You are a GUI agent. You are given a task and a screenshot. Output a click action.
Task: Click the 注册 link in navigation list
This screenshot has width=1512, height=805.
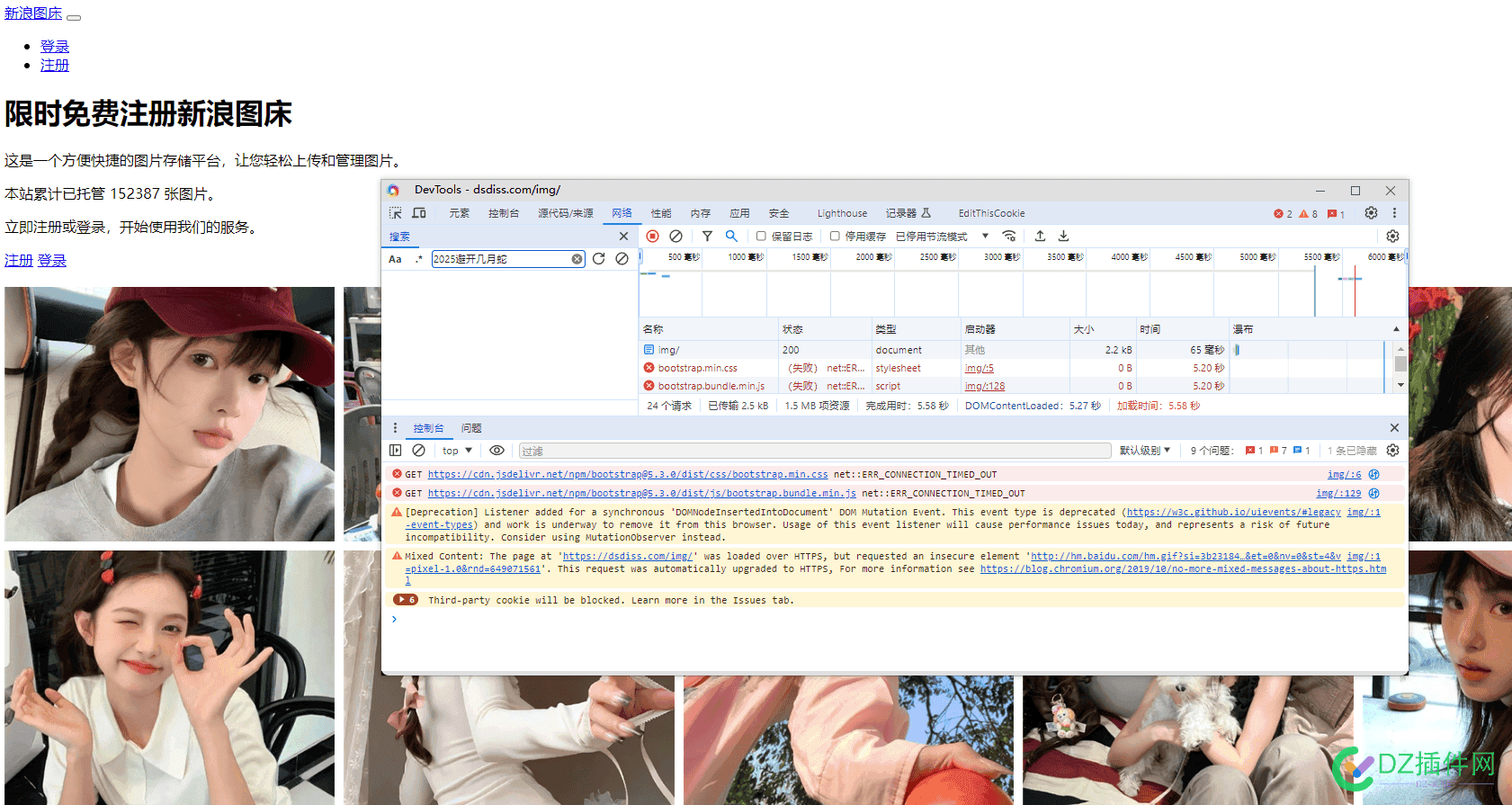[55, 65]
